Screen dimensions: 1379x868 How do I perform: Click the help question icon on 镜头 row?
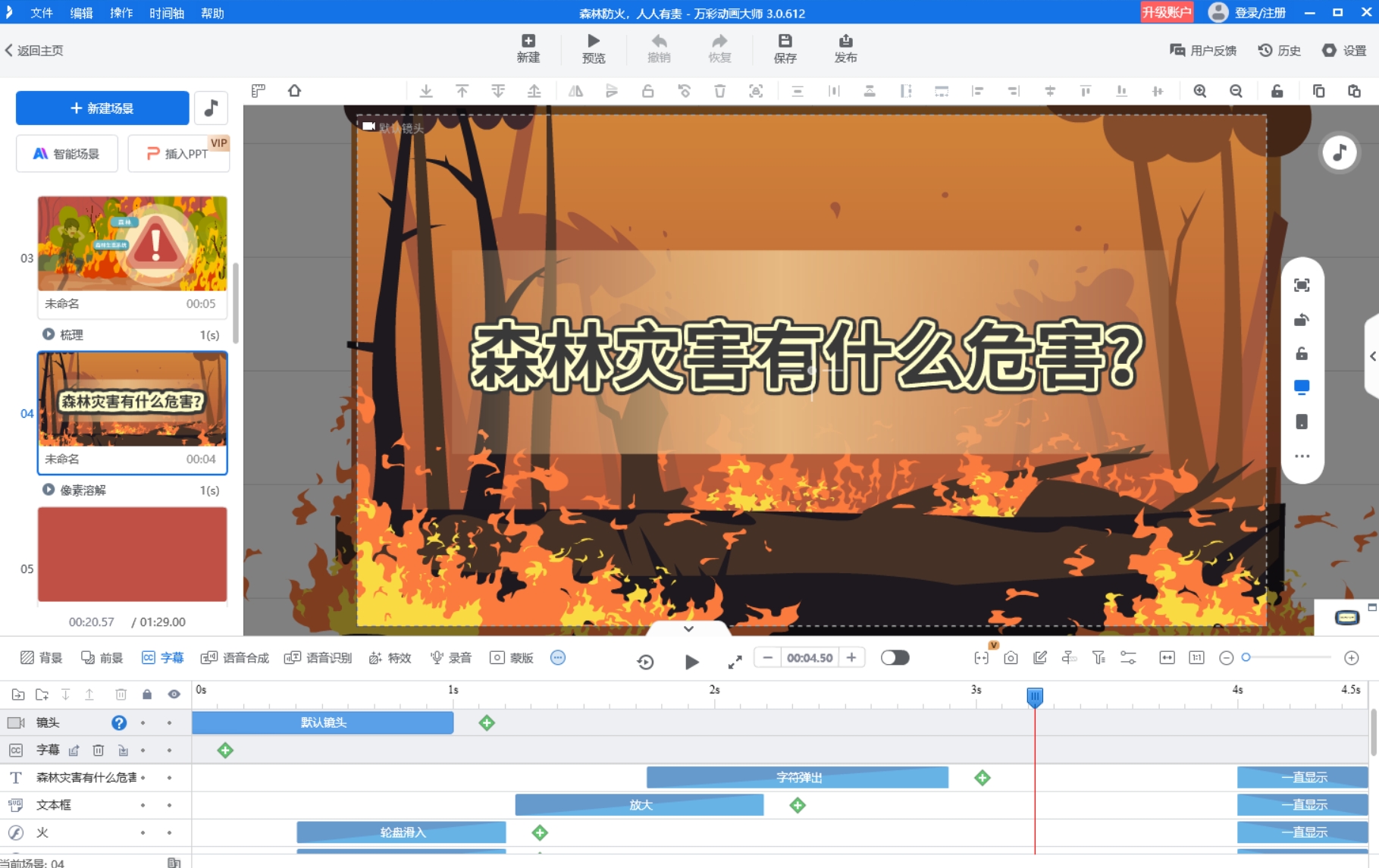[119, 723]
